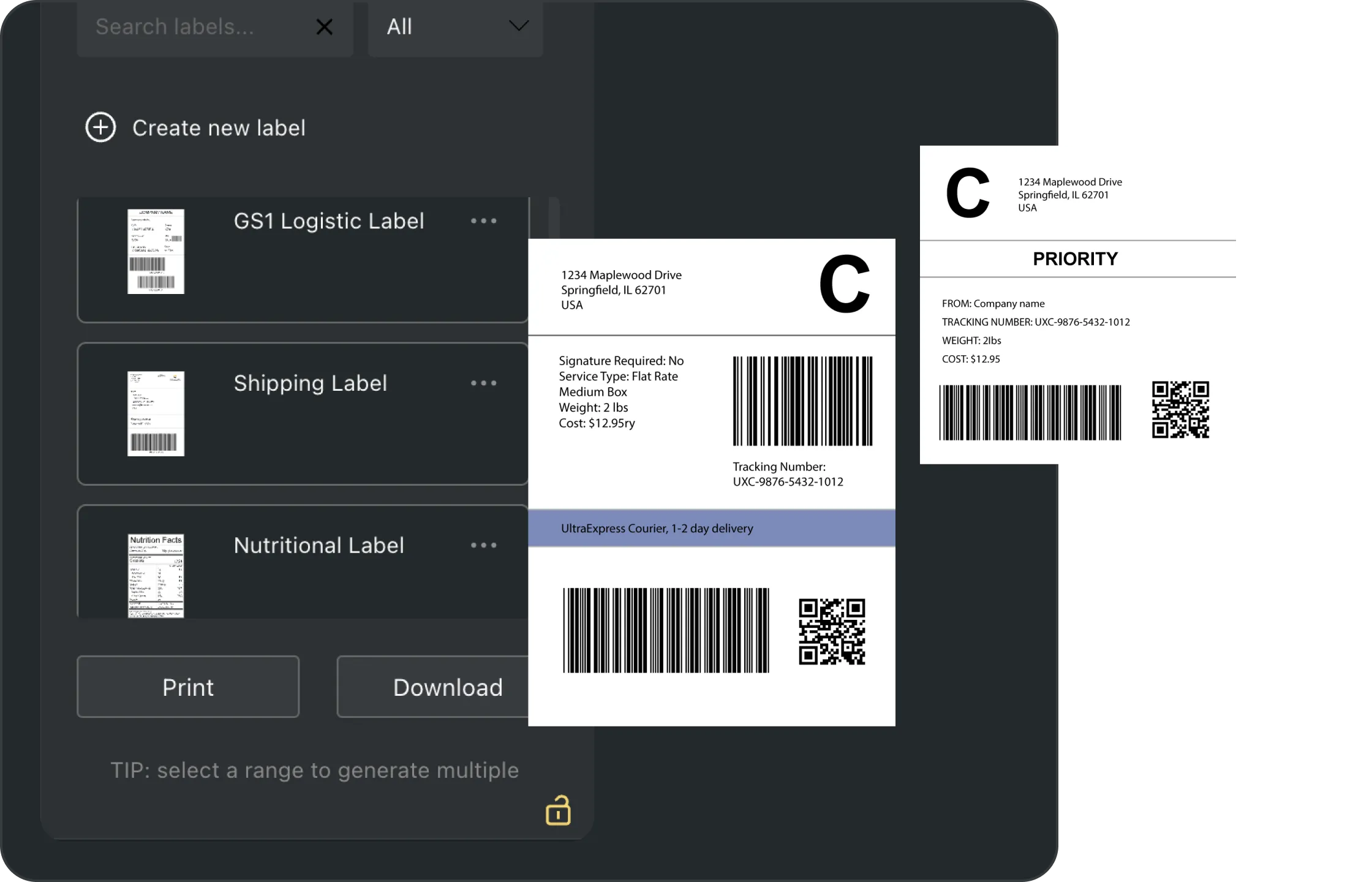The image size is (1372, 882).
Task: Open Nutritional Label three-dot menu
Action: click(483, 545)
